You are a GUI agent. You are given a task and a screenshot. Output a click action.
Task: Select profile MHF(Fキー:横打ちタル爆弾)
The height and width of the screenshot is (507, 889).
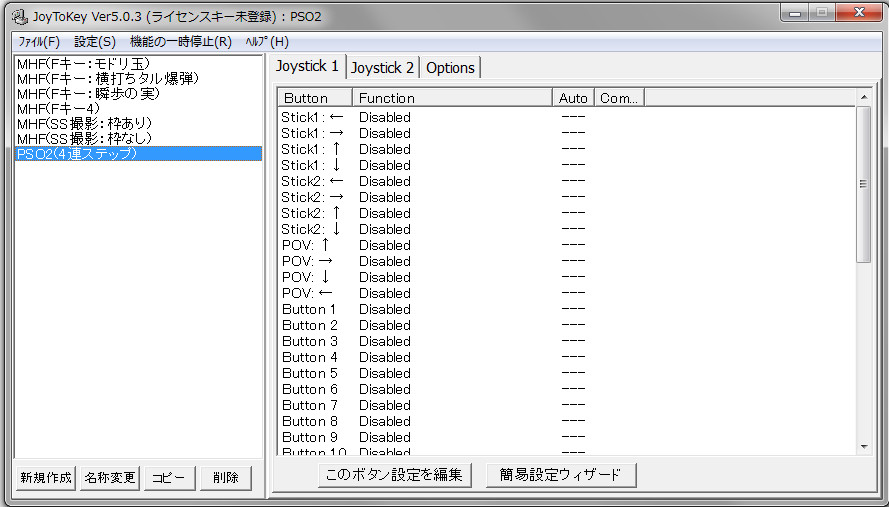pyautogui.click(x=138, y=78)
